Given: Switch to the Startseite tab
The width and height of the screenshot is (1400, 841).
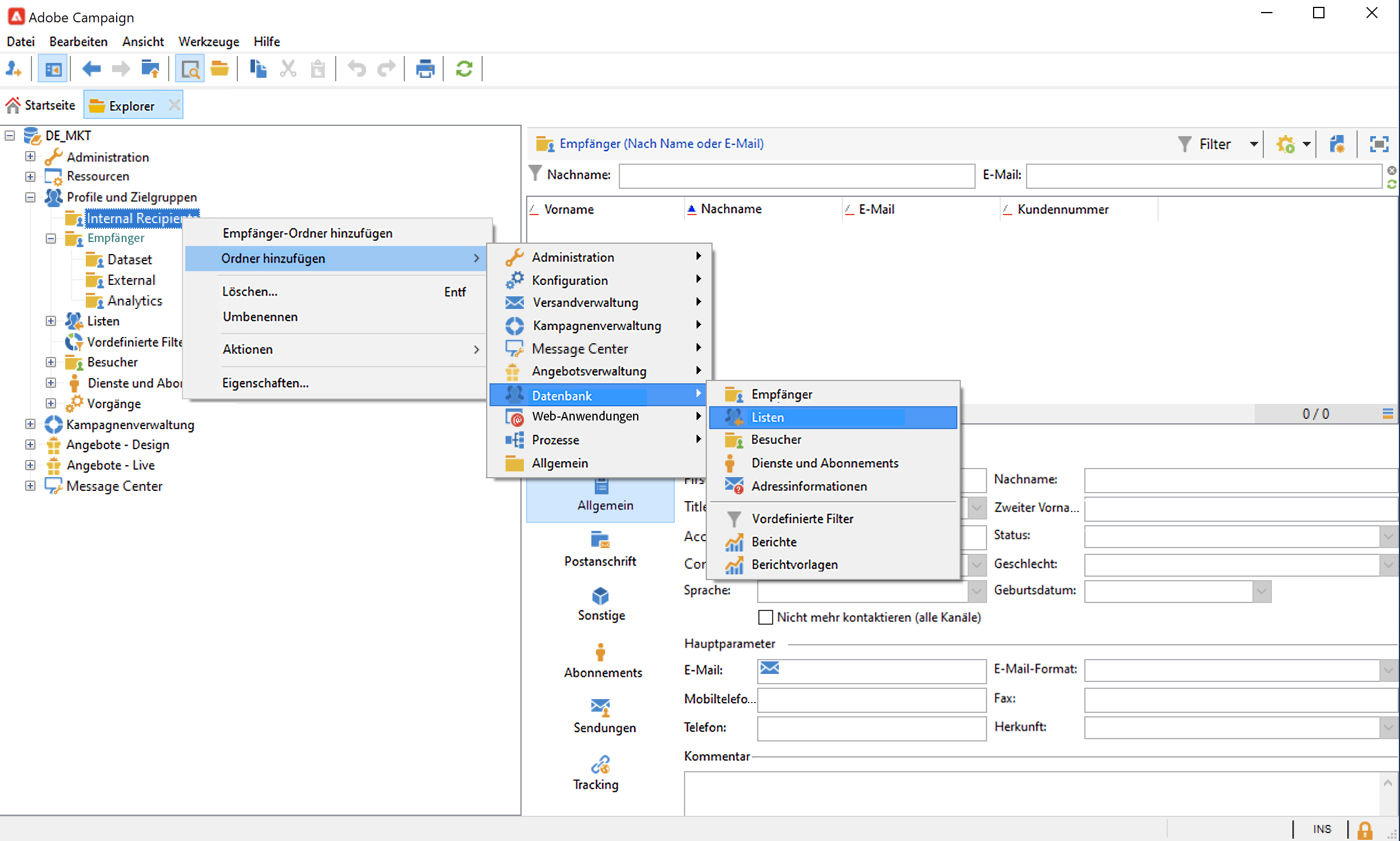Looking at the screenshot, I should click(41, 105).
